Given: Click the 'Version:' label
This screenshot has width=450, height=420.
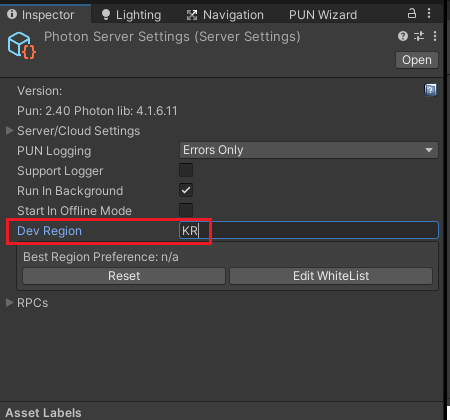Looking at the screenshot, I should click(x=39, y=91).
